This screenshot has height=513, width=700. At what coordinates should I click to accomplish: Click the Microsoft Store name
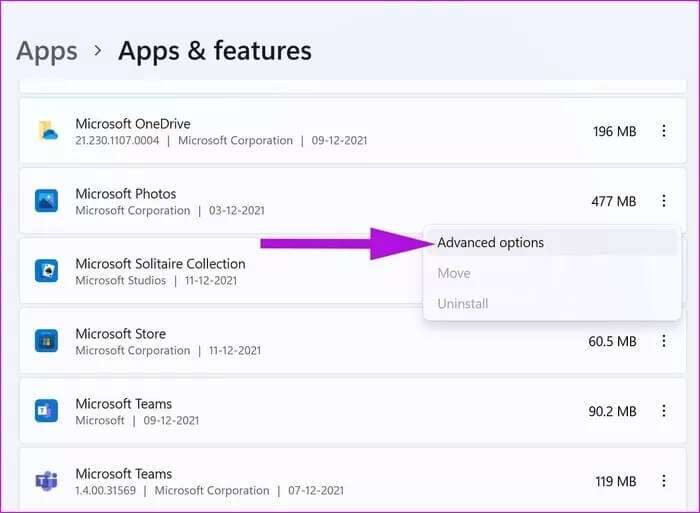(x=121, y=334)
